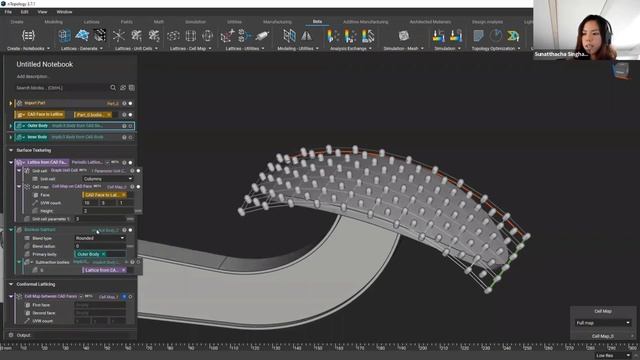Click the white cylinder lattice utilities icon
The height and width of the screenshot is (360, 640).
pyautogui.click(x=262, y=36)
